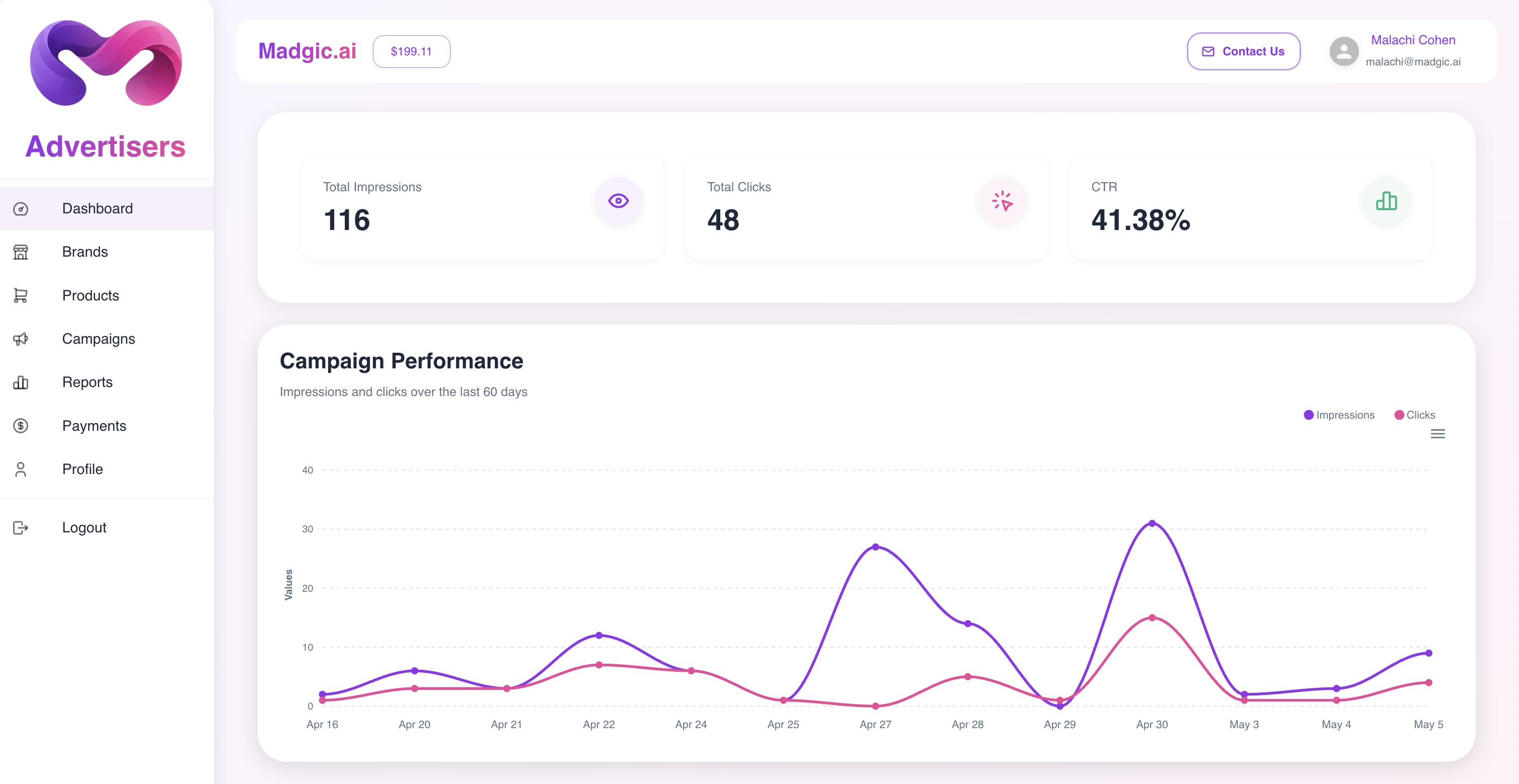
Task: Open the chart hamburger options menu
Action: pyautogui.click(x=1437, y=434)
